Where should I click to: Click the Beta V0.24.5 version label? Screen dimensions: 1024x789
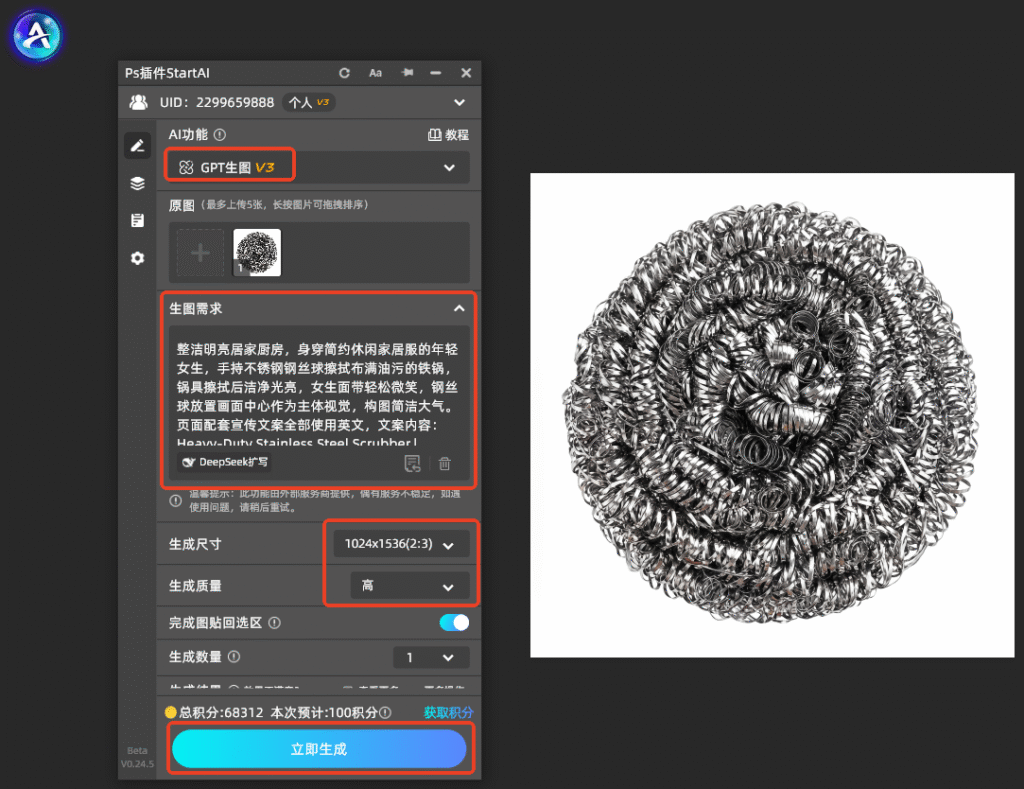pyautogui.click(x=137, y=757)
